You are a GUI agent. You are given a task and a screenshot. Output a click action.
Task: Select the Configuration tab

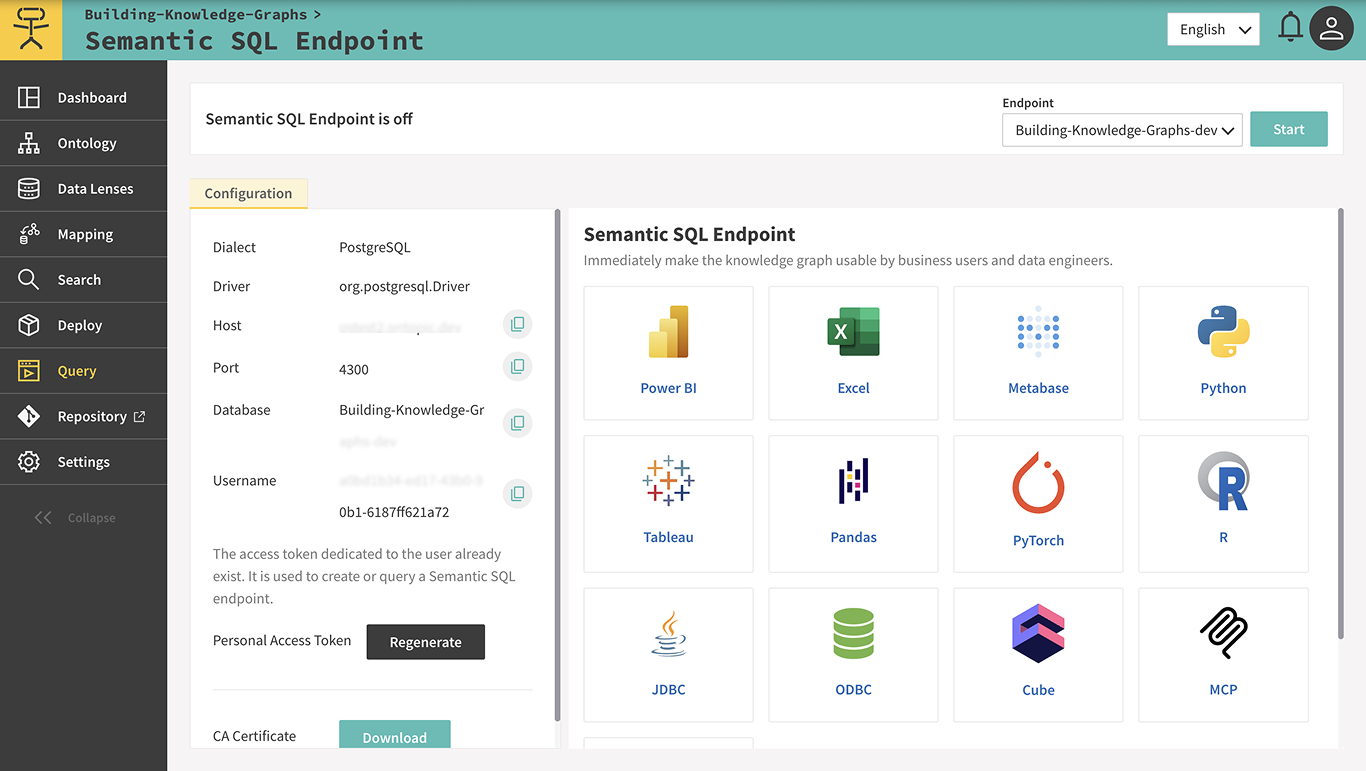pyautogui.click(x=248, y=193)
